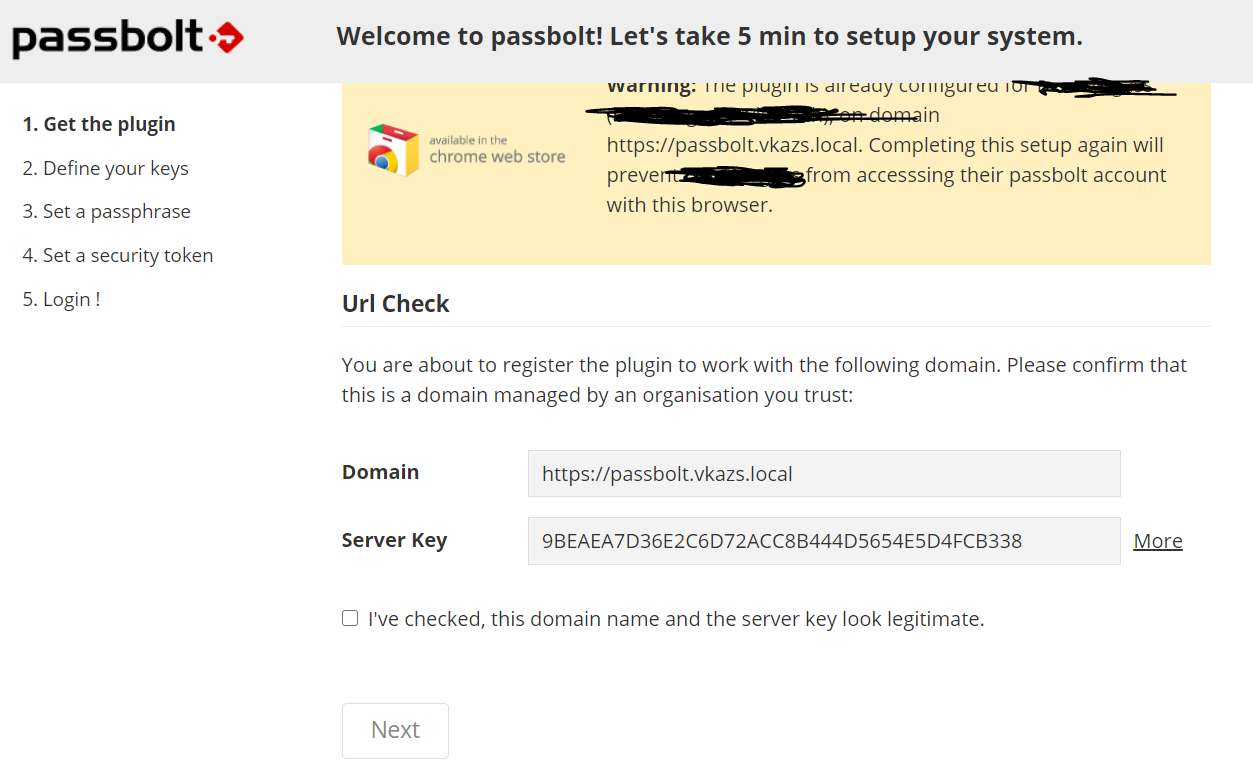
Task: Select step 2 Define your keys
Action: [106, 168]
